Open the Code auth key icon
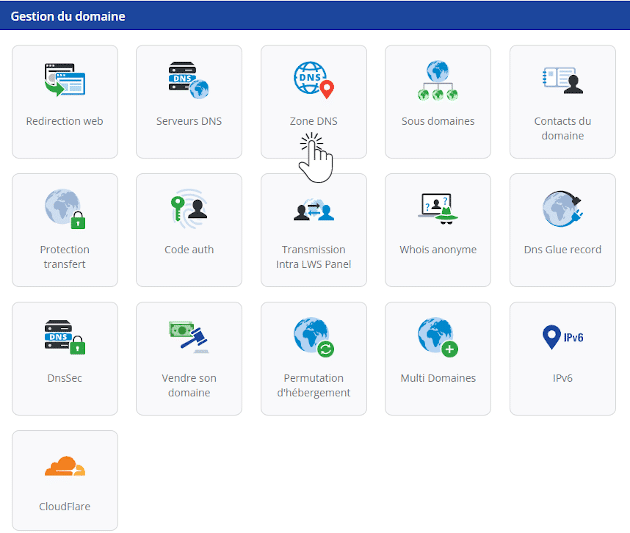This screenshot has width=630, height=533. point(189,208)
